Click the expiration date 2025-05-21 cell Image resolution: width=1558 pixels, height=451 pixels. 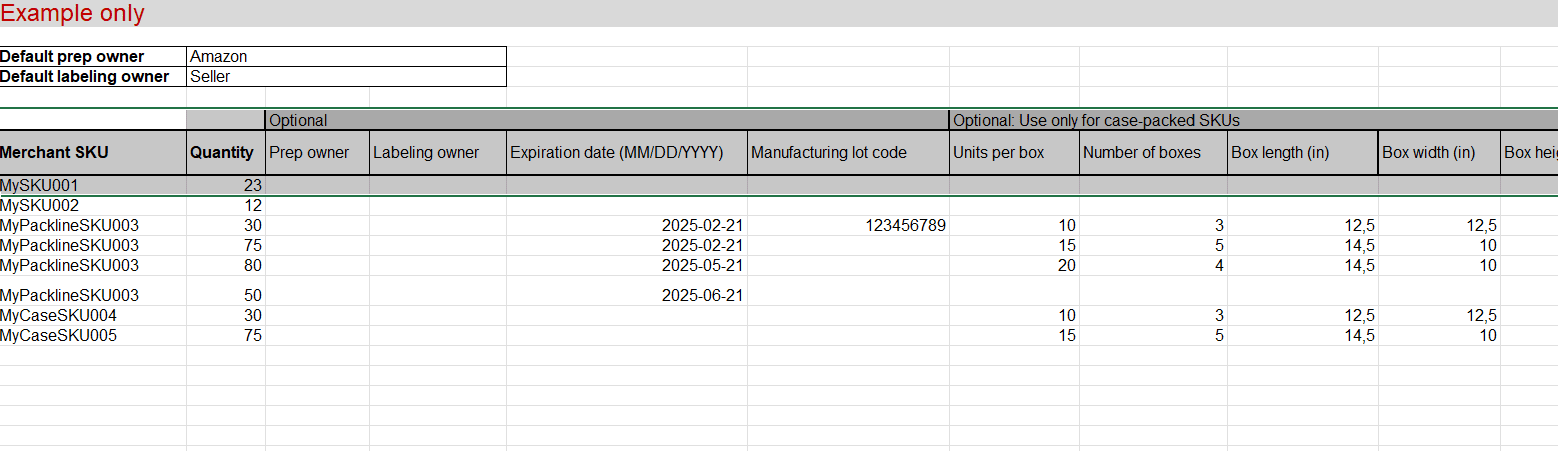[x=702, y=266]
